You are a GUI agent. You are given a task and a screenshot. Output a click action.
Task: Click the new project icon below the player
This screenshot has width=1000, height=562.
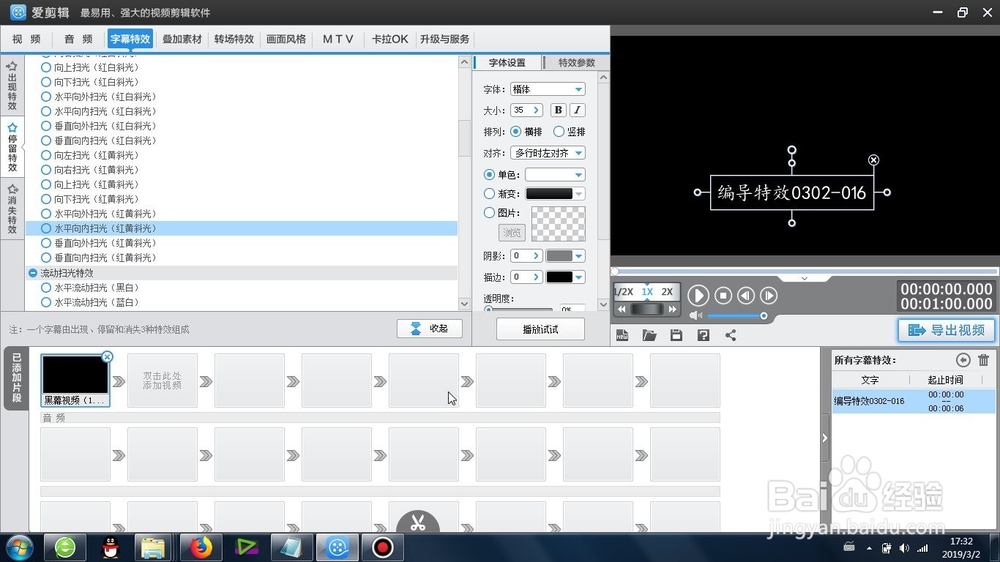point(622,336)
